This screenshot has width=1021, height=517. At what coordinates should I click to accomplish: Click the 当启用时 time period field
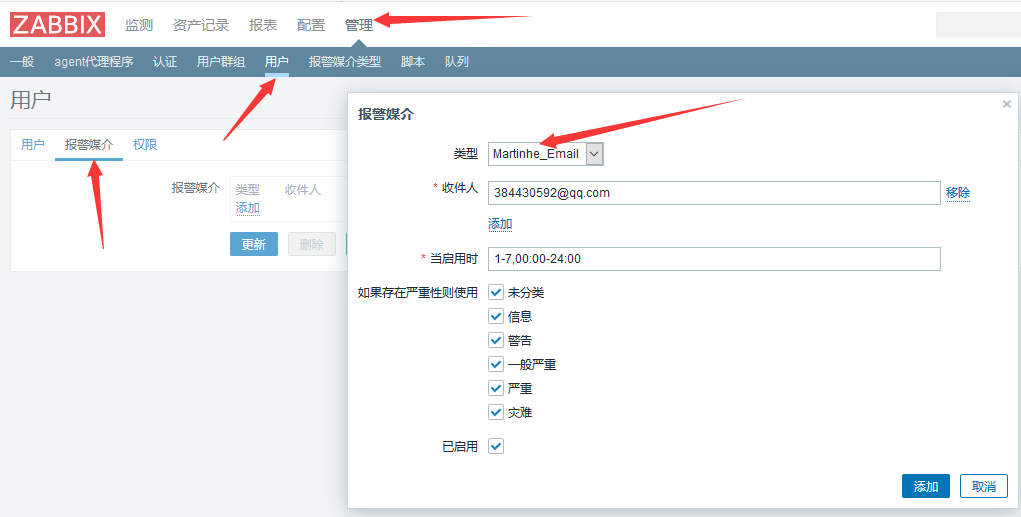[x=714, y=259]
